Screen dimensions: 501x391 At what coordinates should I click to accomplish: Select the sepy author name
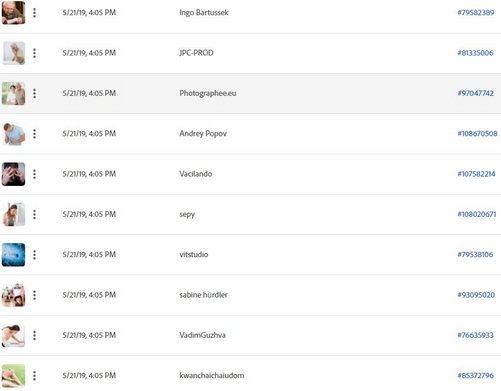coord(187,215)
